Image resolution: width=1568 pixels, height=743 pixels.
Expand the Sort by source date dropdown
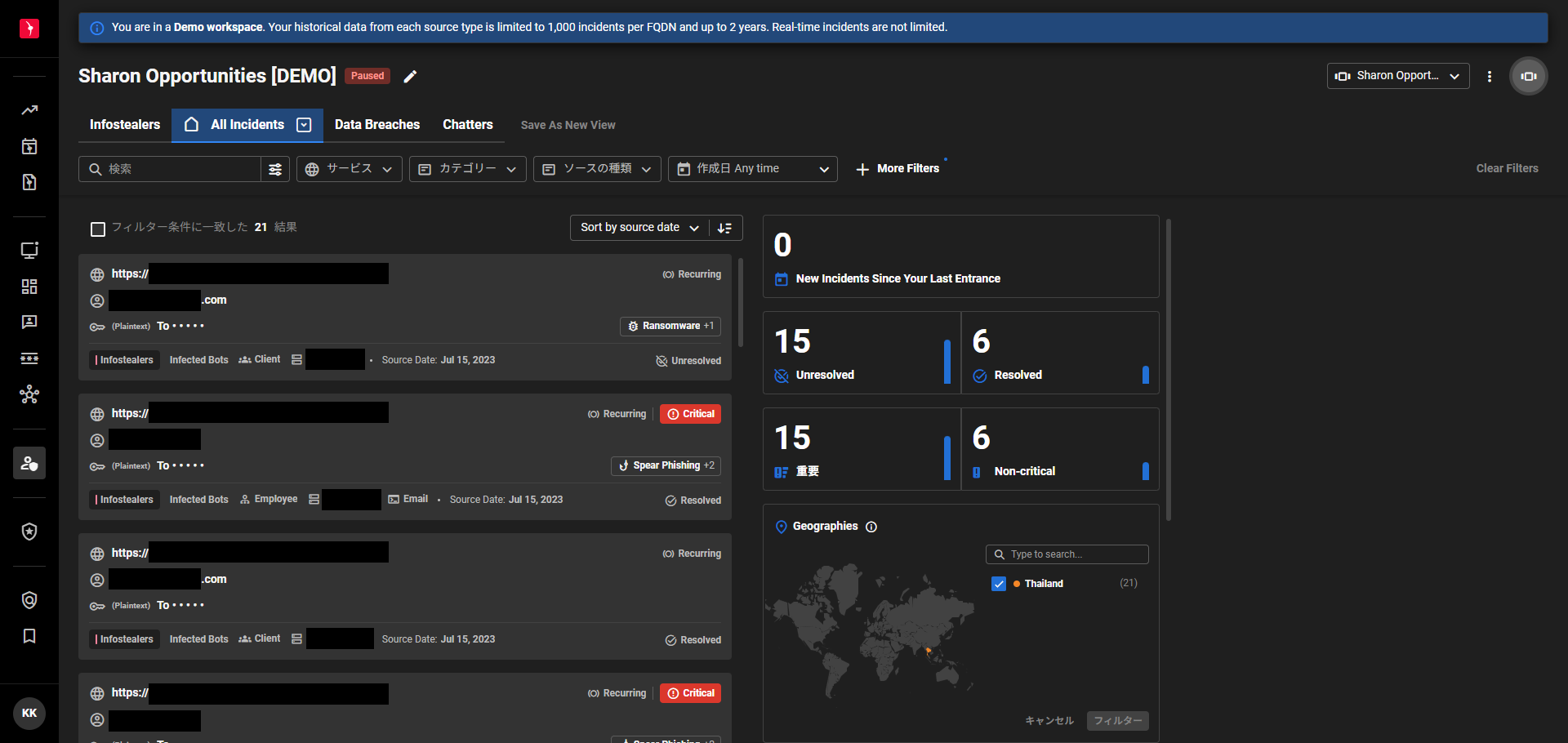(x=639, y=228)
